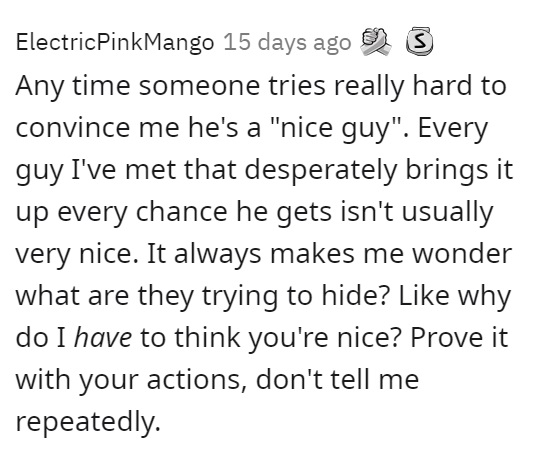Click the Silver award medal icon
This screenshot has width=560, height=454.
pos(420,41)
